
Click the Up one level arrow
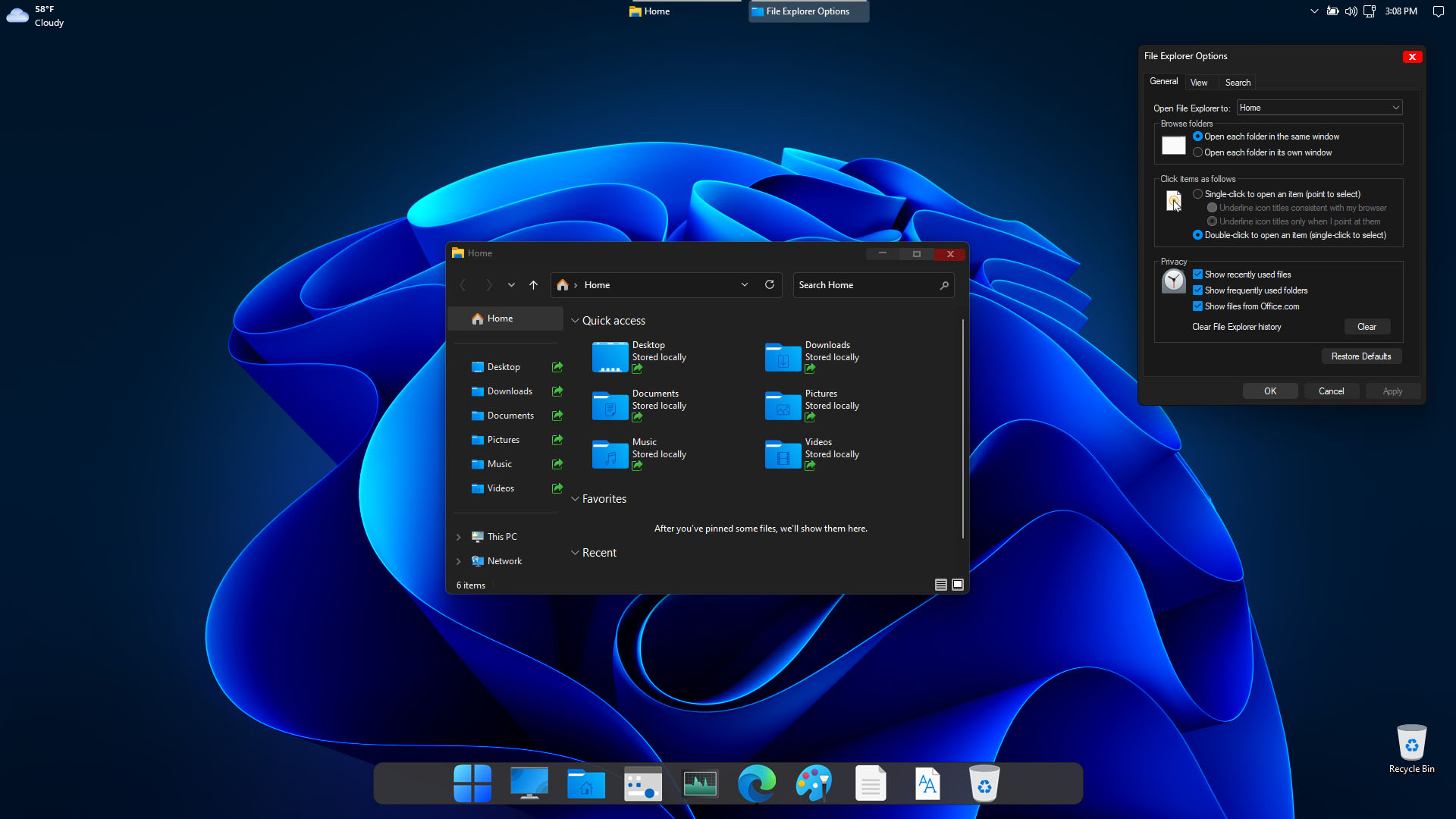coord(533,285)
